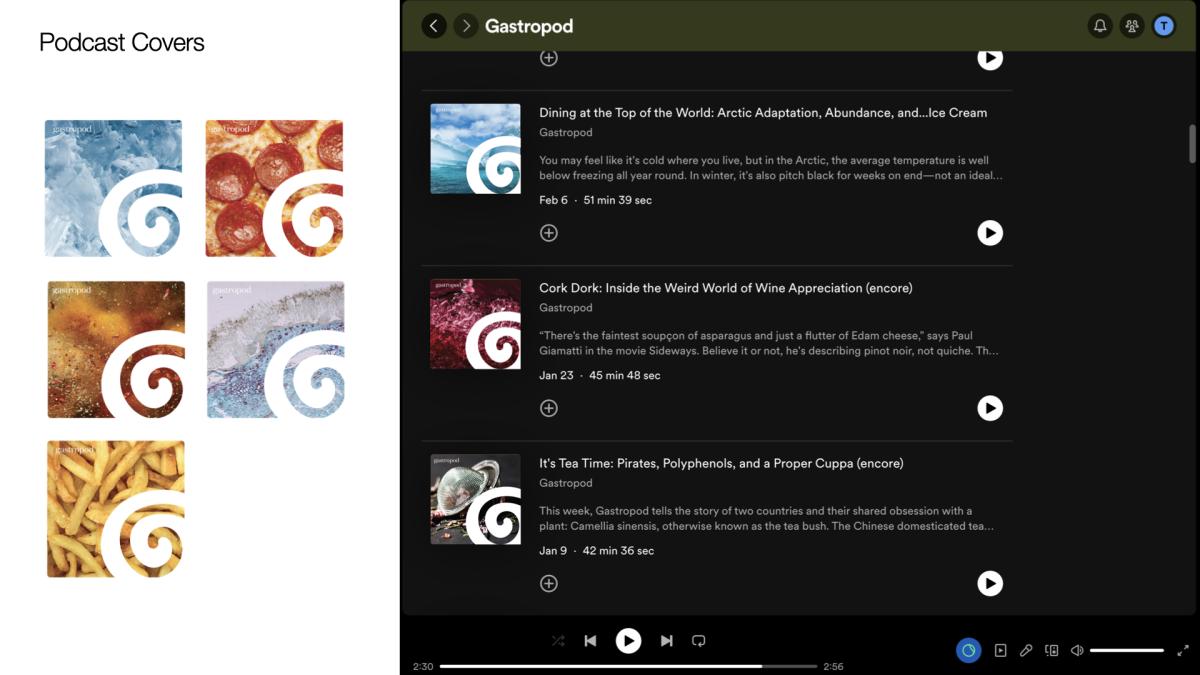Go forward with the right arrow button
This screenshot has height=675, width=1200.
point(465,26)
